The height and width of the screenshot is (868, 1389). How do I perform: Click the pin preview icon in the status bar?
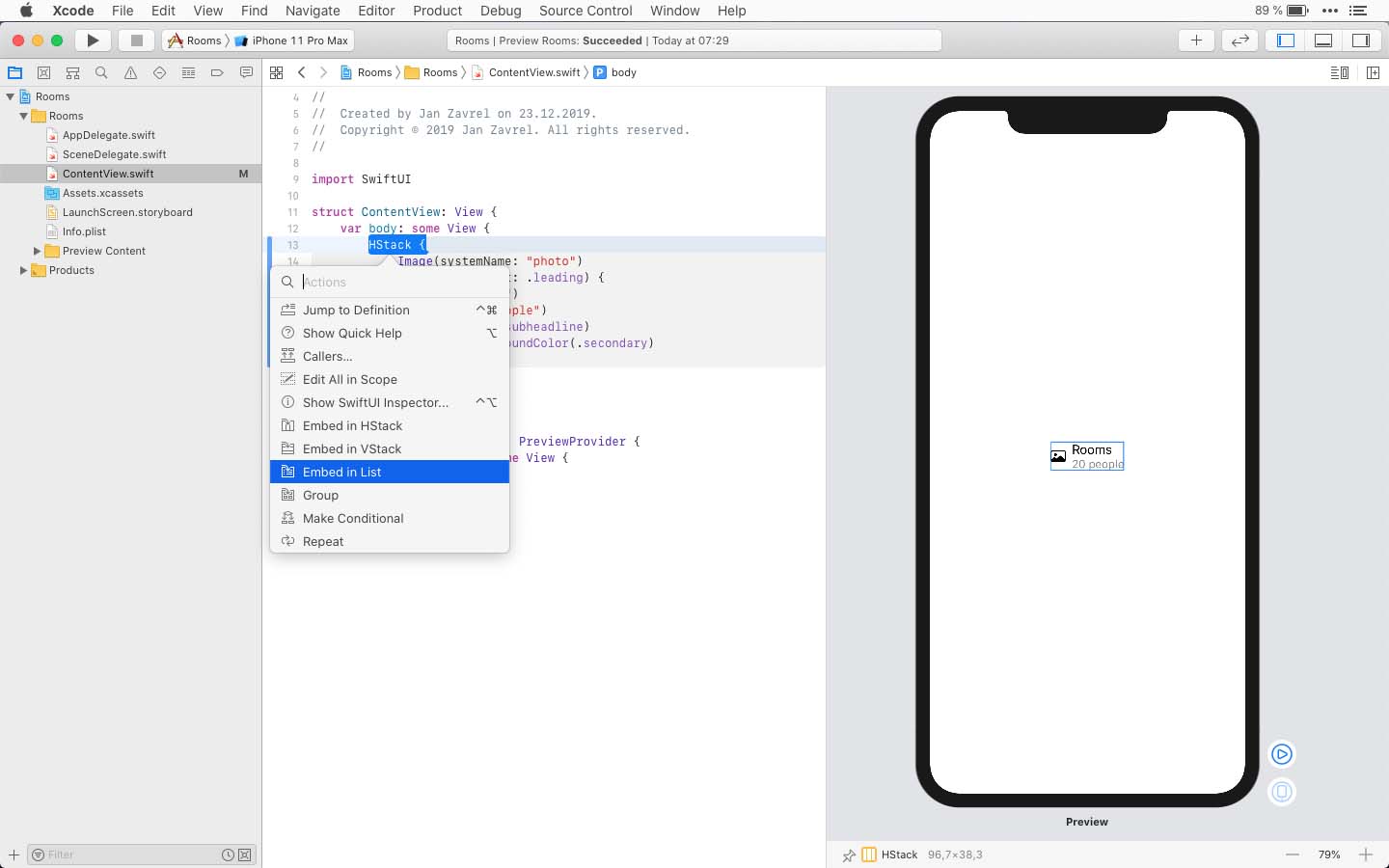pyautogui.click(x=849, y=854)
